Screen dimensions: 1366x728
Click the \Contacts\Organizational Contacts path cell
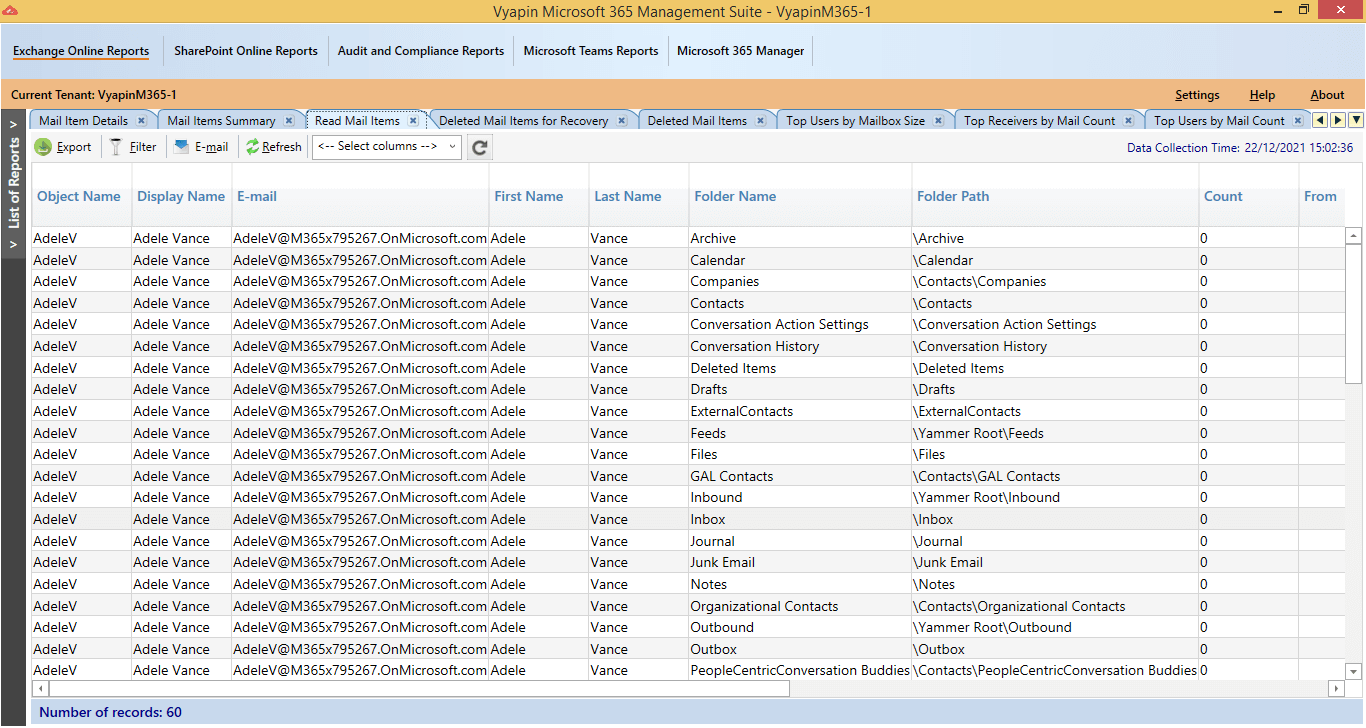(x=1055, y=606)
